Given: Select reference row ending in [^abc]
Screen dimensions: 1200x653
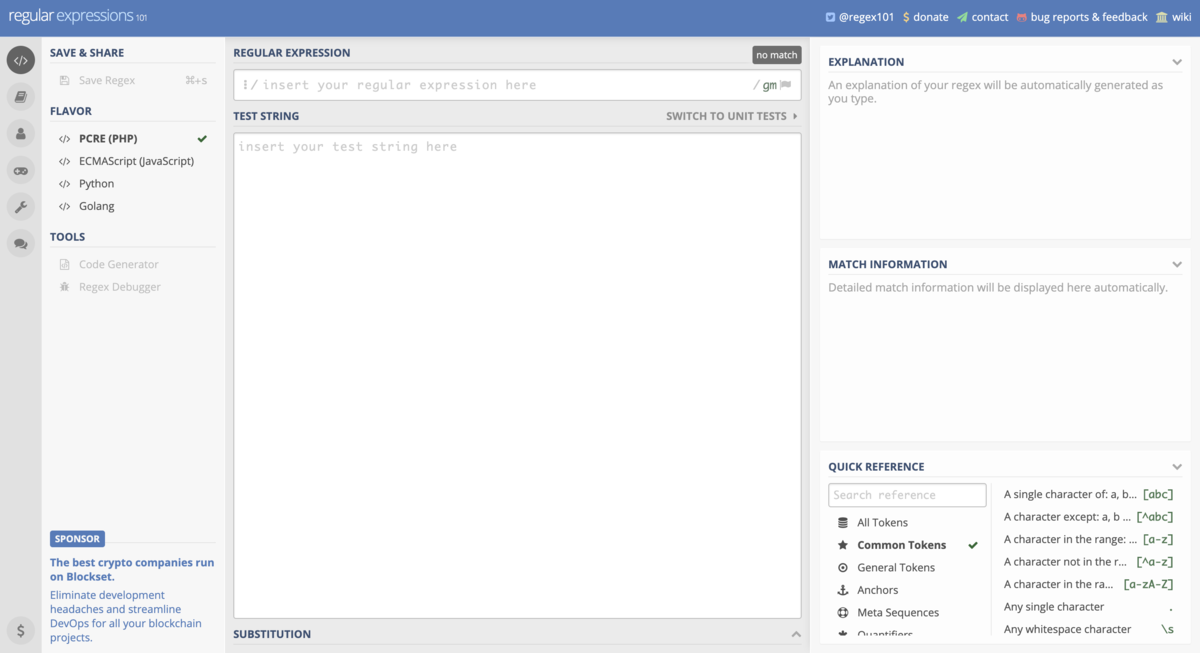Looking at the screenshot, I should pyautogui.click(x=1089, y=517).
